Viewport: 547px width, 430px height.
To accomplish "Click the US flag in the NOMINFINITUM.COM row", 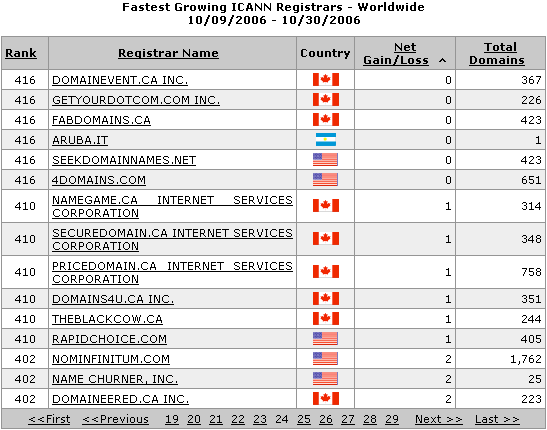I will click(x=325, y=359).
